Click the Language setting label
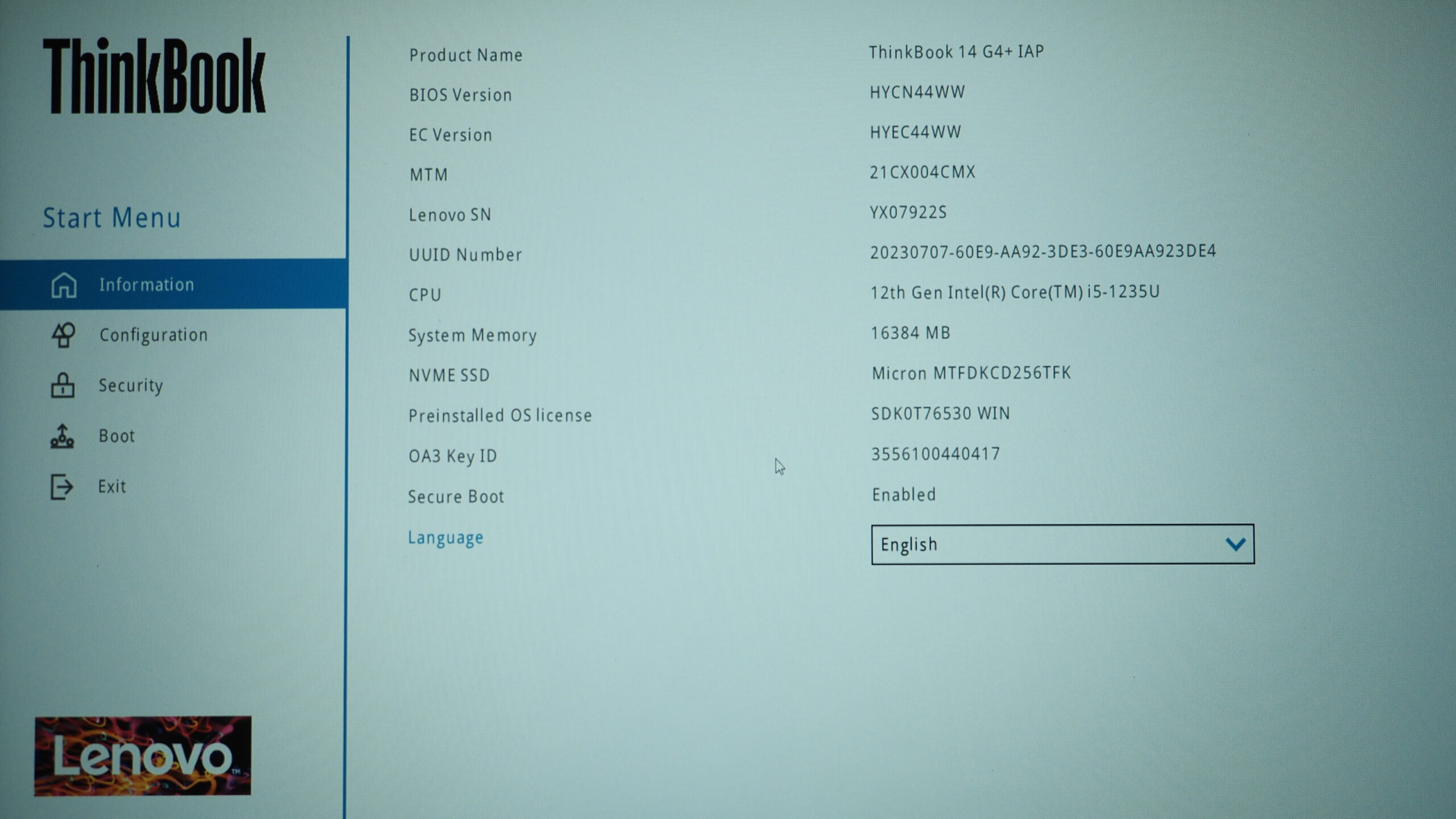The height and width of the screenshot is (819, 1456). [x=445, y=537]
